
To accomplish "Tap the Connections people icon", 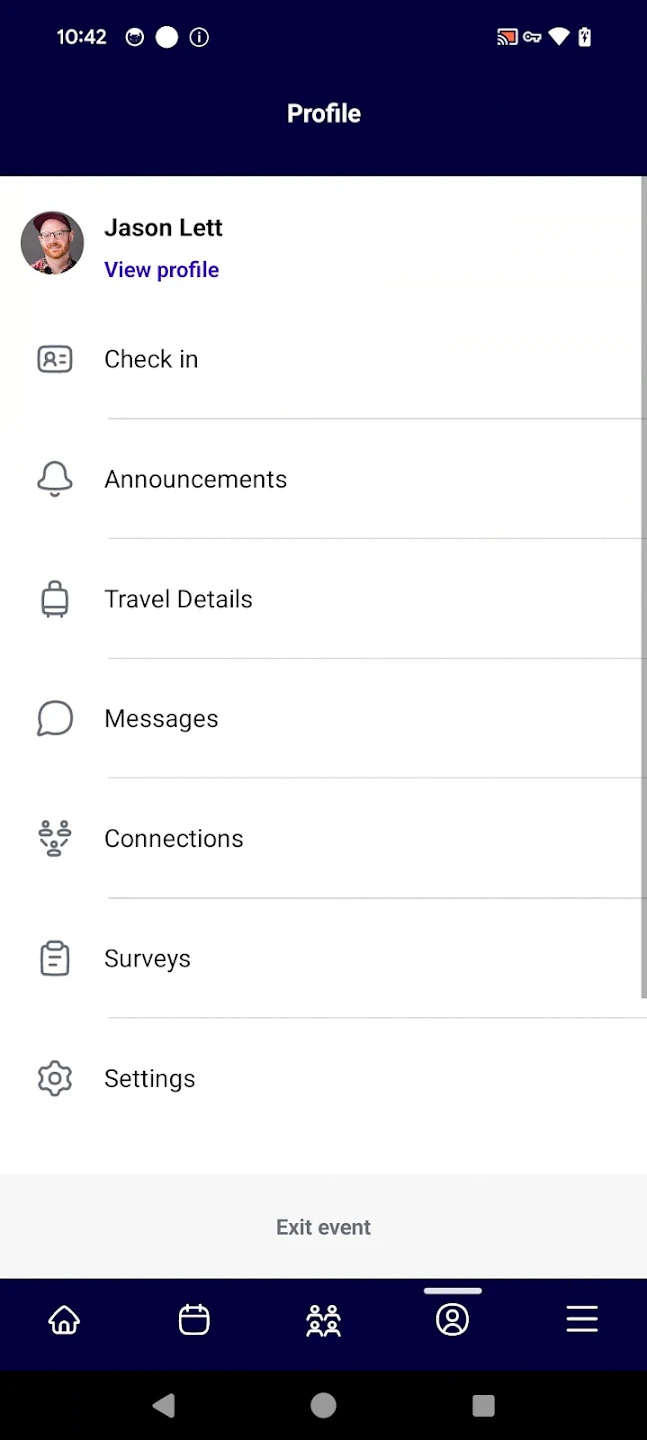I will (55, 839).
